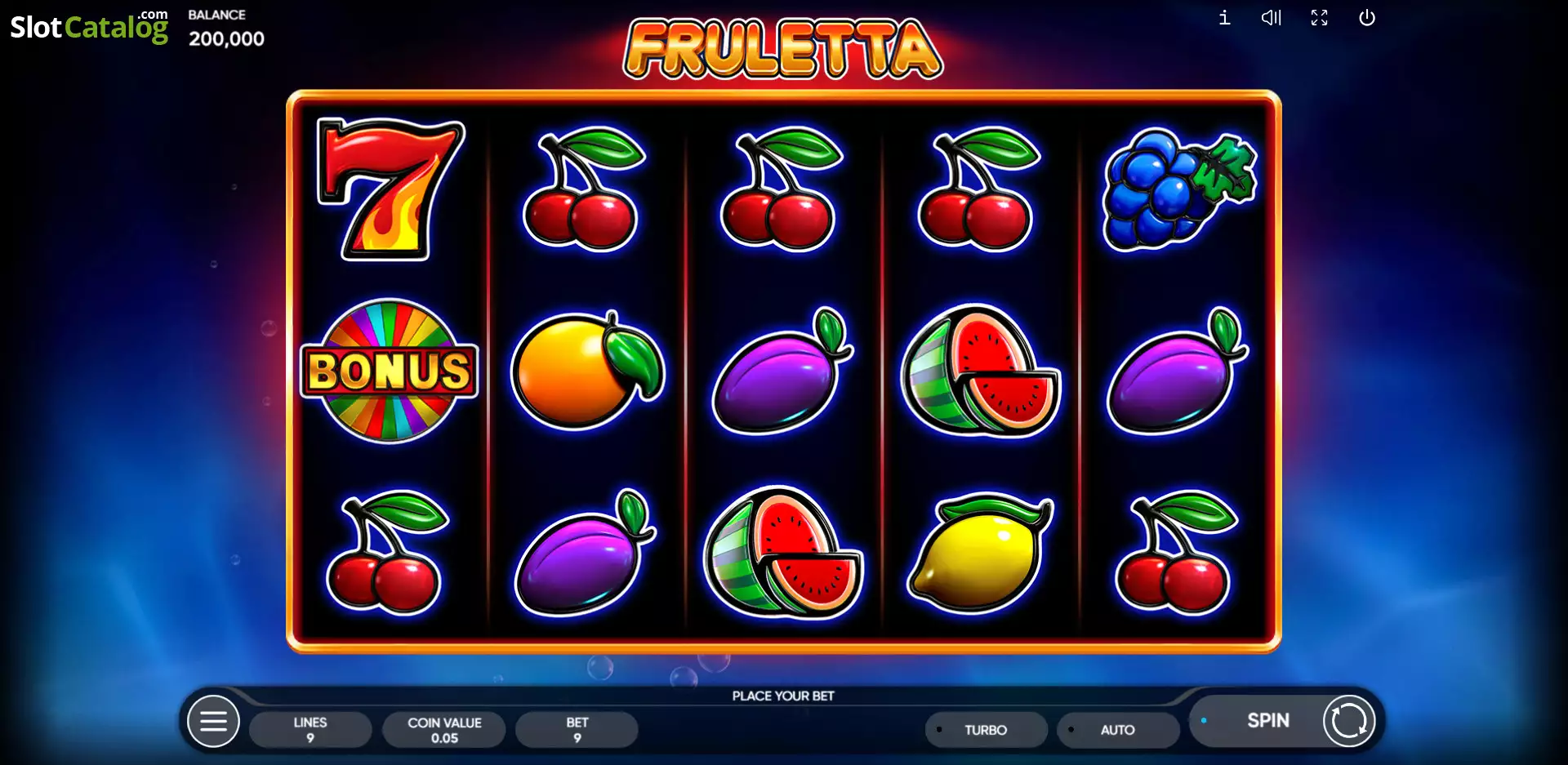Click the orange fruit symbol
Screen dimensions: 1568x765
coord(587,370)
